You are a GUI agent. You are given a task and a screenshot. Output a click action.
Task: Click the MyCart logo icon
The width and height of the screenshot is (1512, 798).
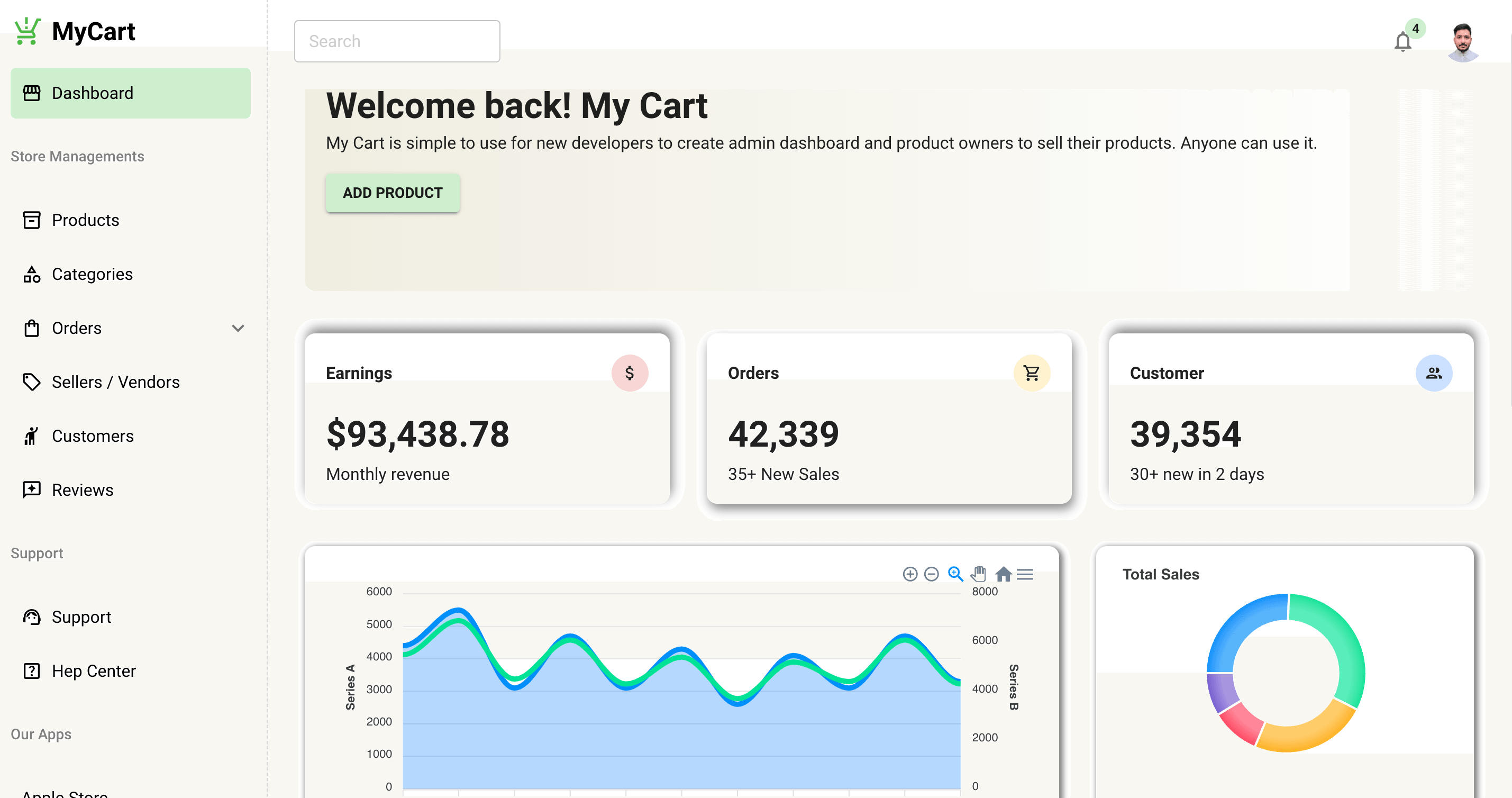pos(27,31)
